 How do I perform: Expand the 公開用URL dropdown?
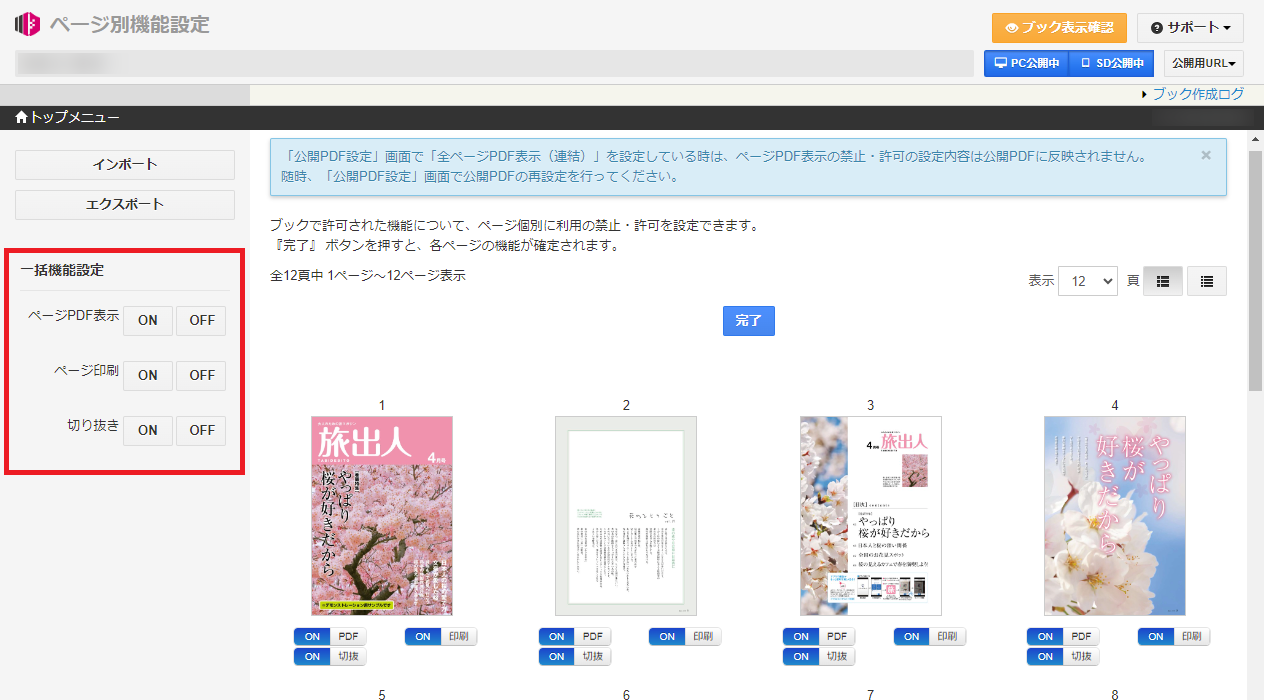pos(1203,63)
